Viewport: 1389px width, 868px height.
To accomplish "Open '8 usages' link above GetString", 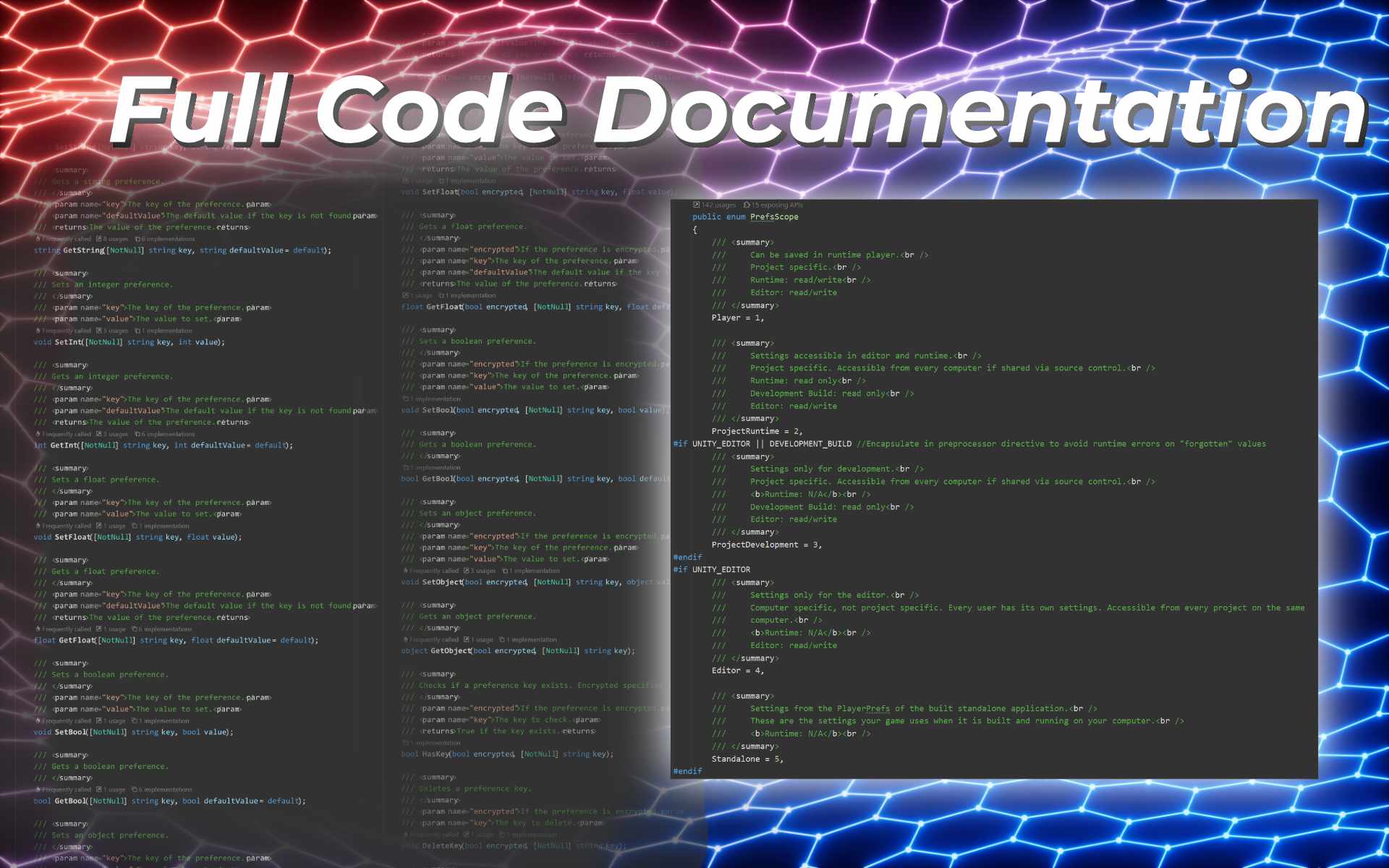I will [115, 239].
